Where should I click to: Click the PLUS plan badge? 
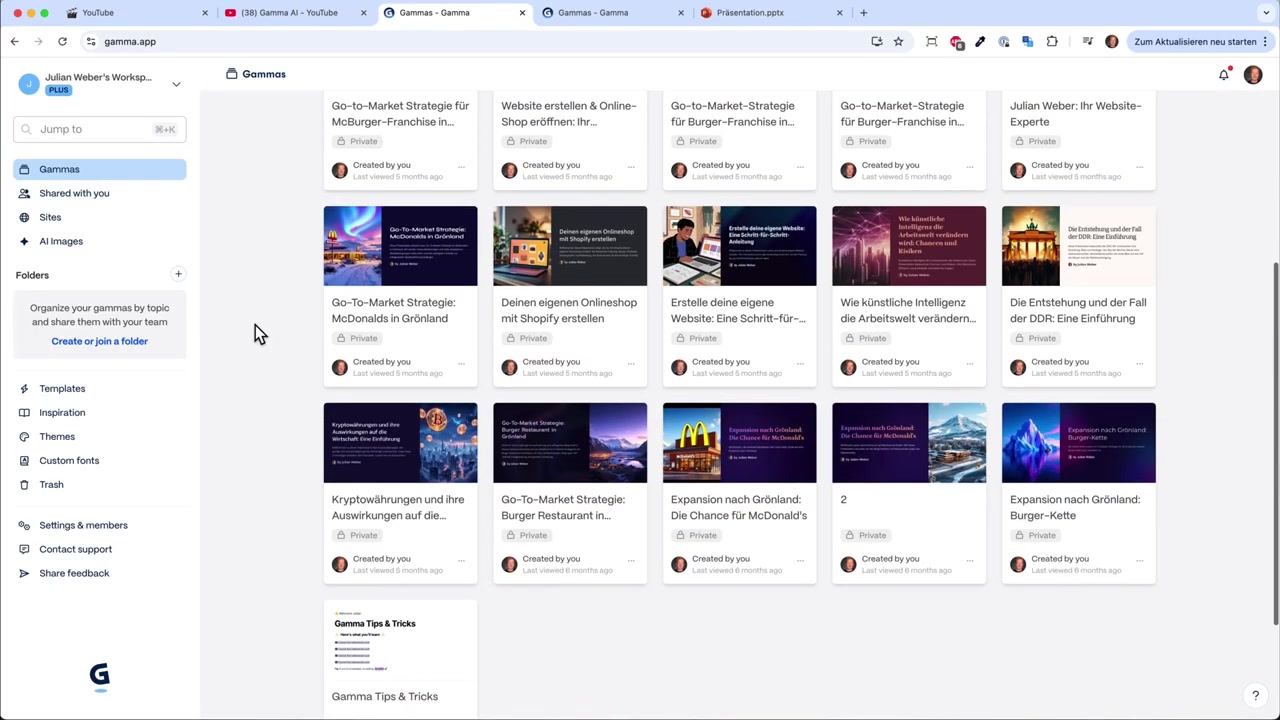pos(58,90)
